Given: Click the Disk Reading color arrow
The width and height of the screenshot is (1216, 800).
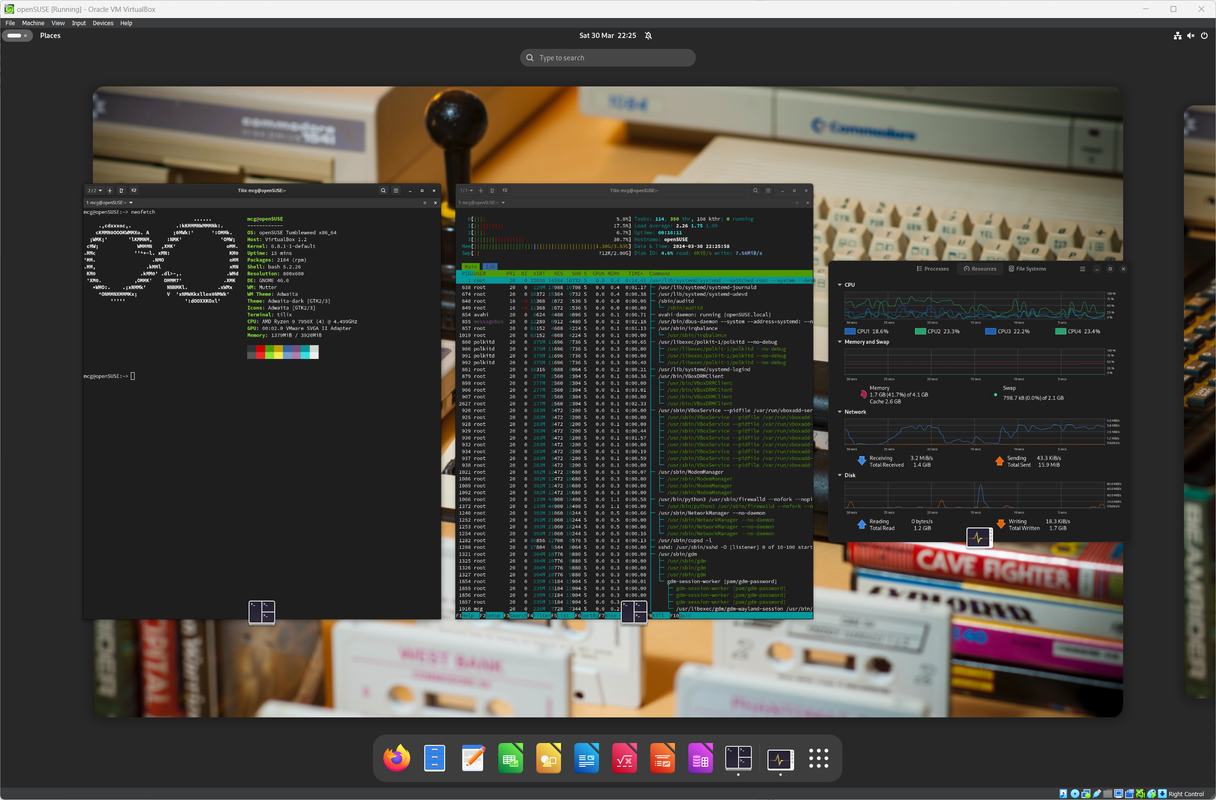Looking at the screenshot, I should (x=862, y=524).
